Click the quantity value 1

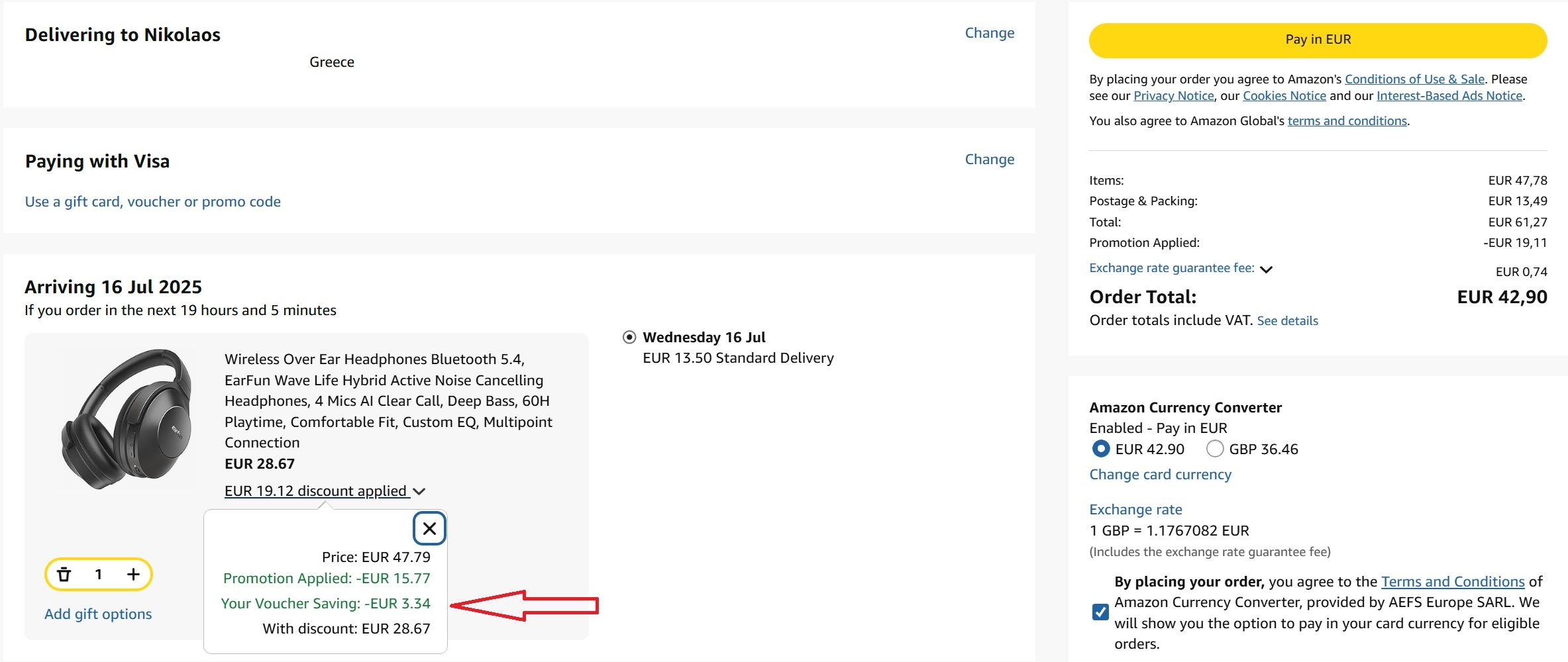pyautogui.click(x=98, y=575)
